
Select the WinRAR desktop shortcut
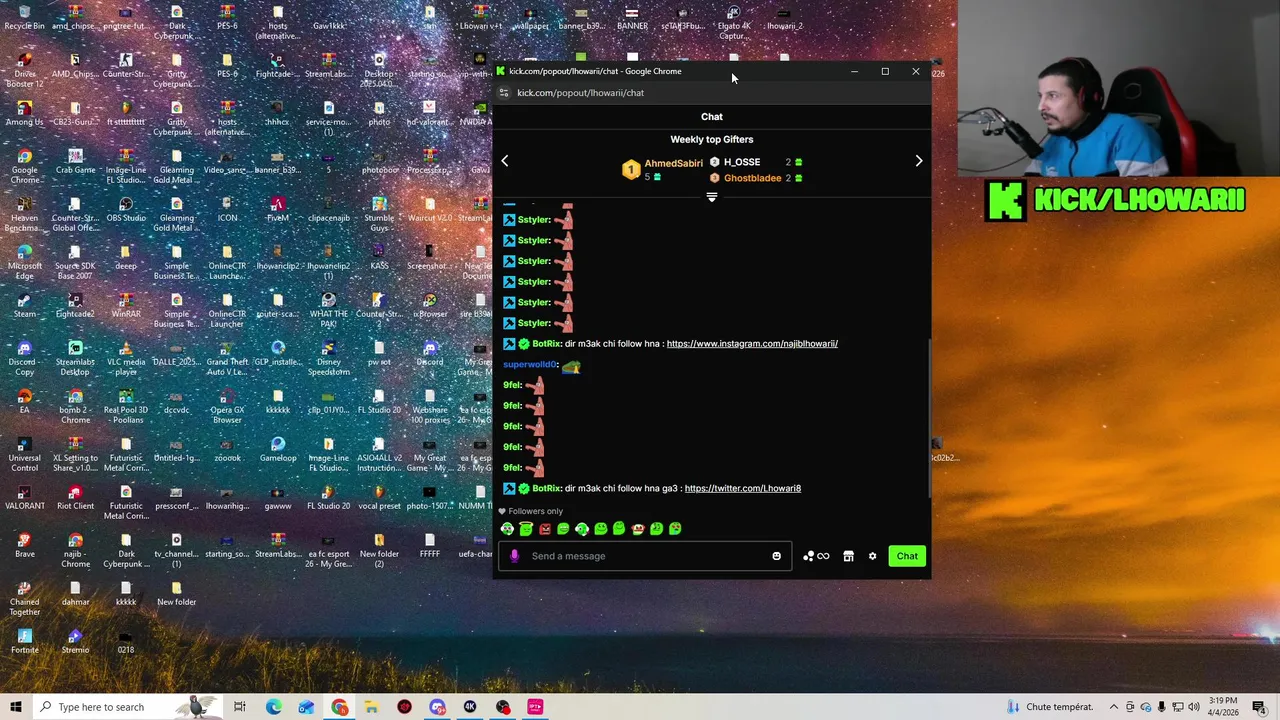[x=126, y=306]
